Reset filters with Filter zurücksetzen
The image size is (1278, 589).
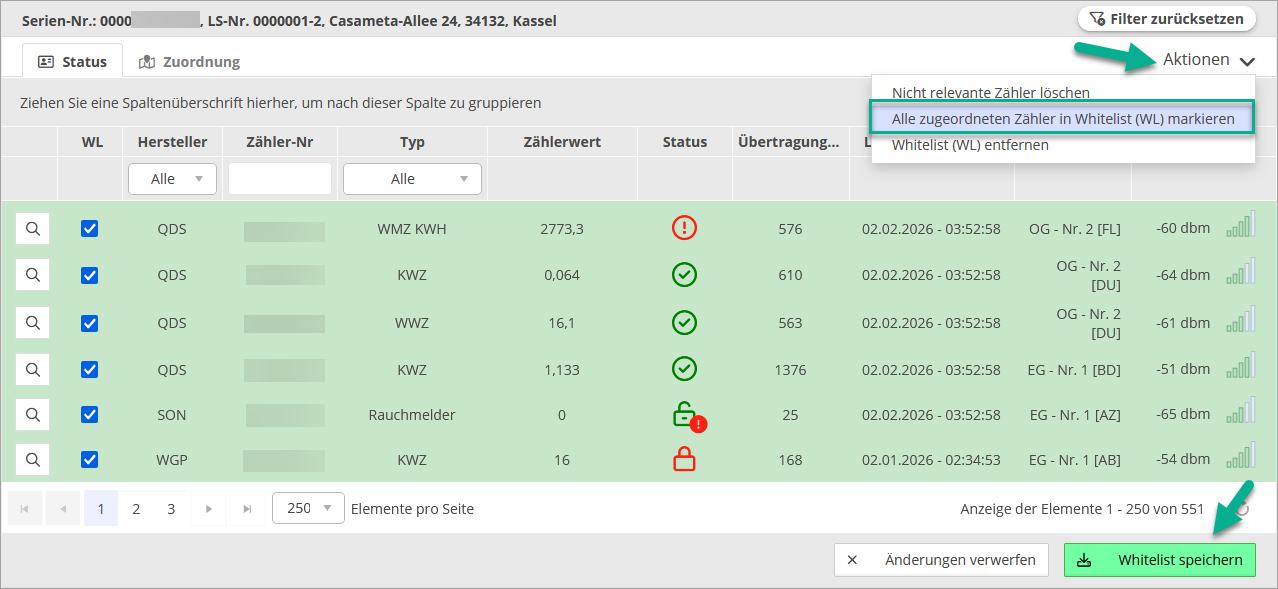tap(1166, 19)
